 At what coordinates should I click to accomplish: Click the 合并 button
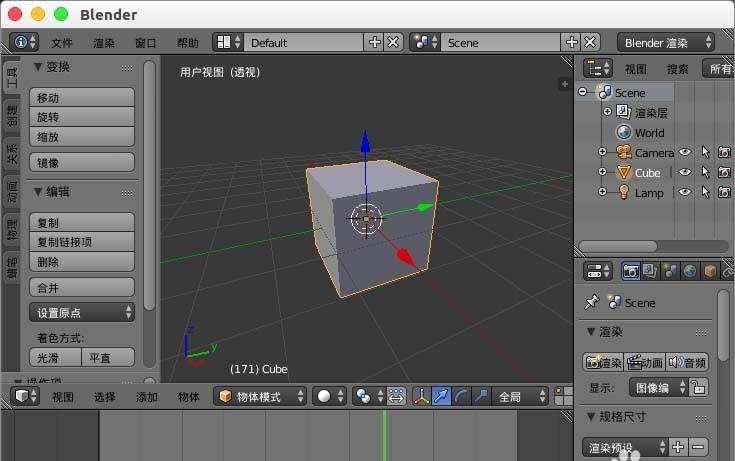click(x=82, y=287)
